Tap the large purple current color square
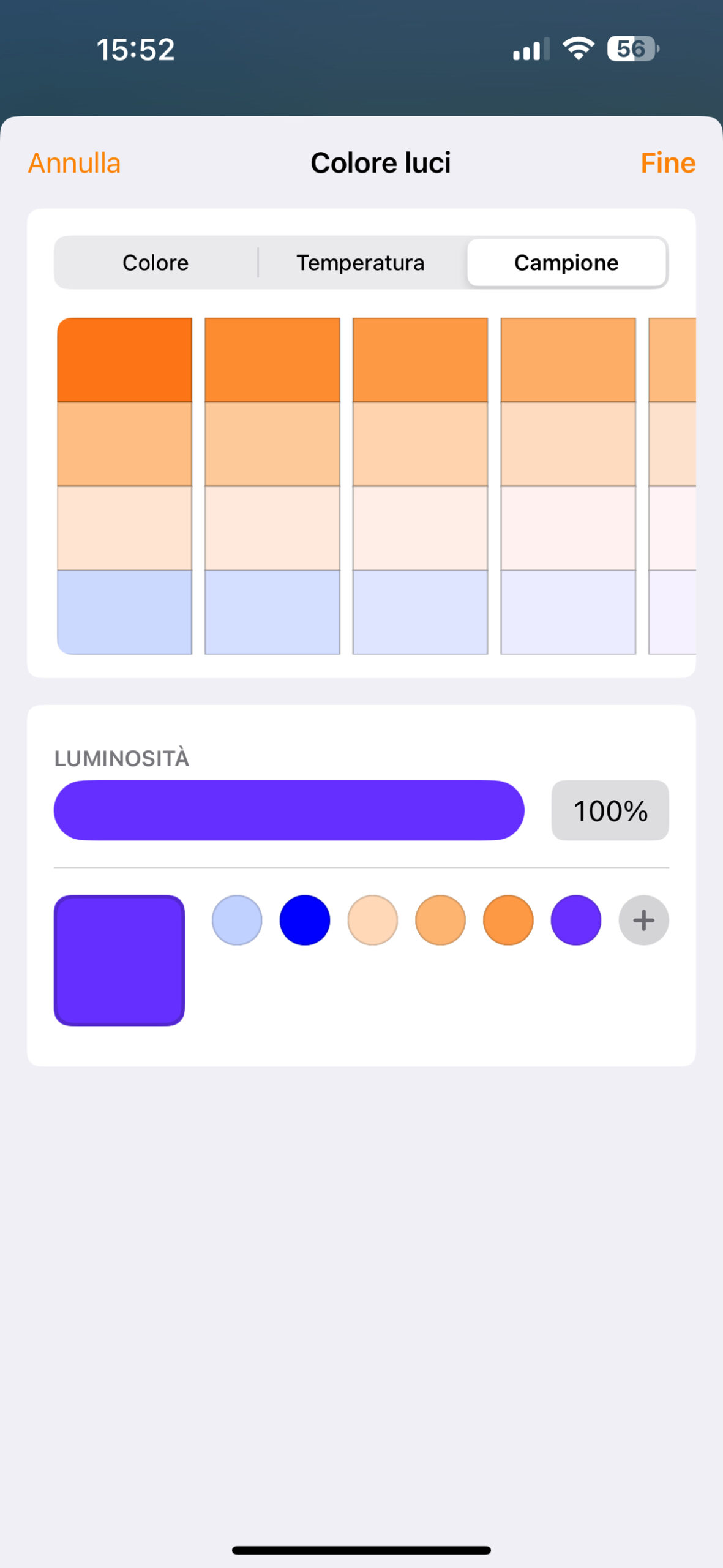This screenshot has height=1568, width=723. [x=119, y=960]
